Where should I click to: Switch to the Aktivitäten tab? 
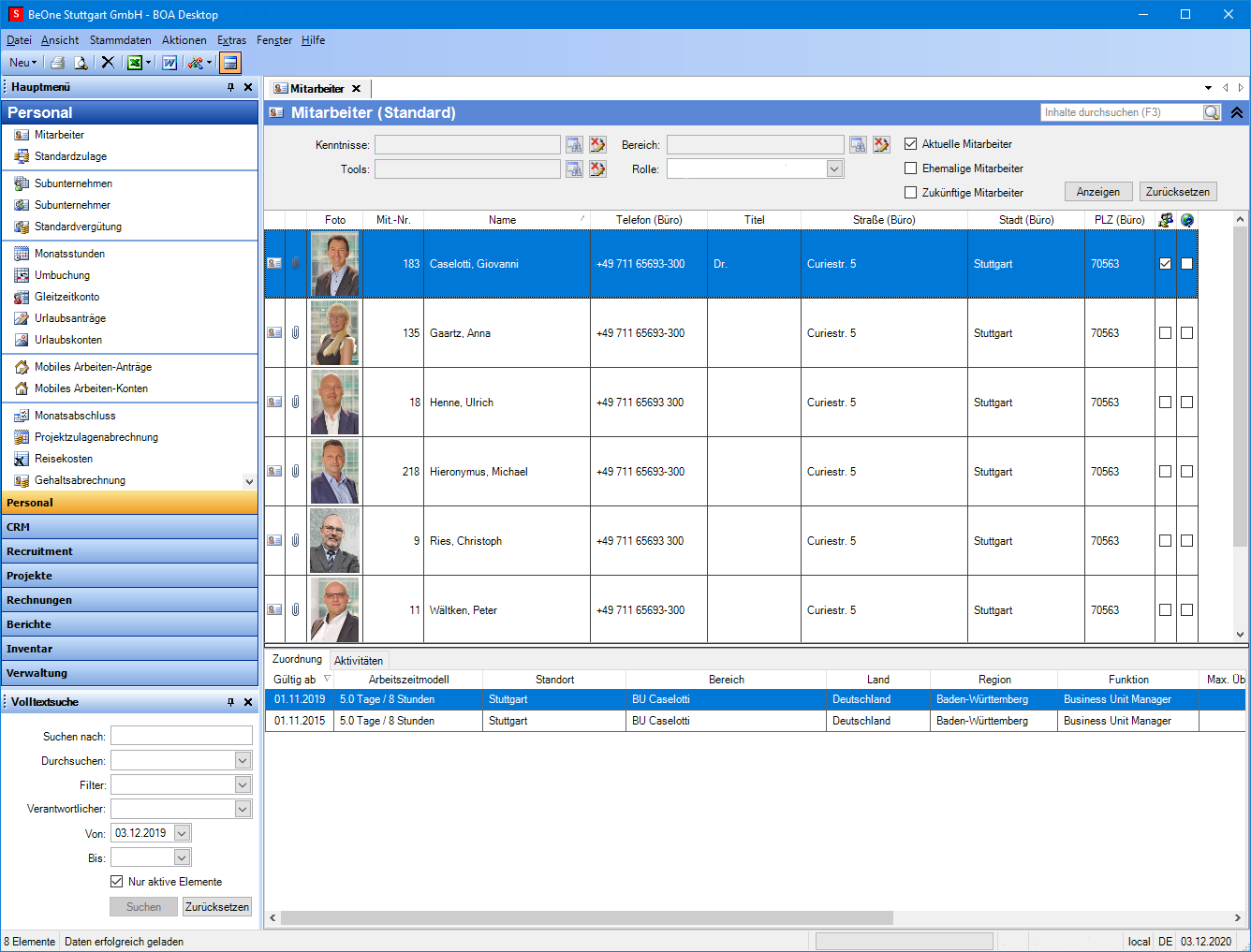pos(358,661)
